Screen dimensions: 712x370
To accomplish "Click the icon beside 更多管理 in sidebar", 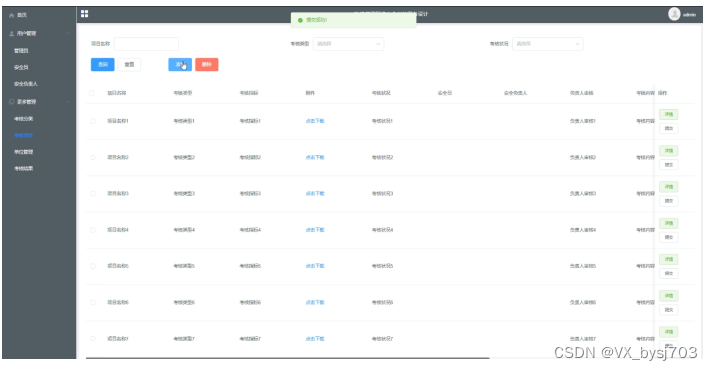I will click(12, 102).
